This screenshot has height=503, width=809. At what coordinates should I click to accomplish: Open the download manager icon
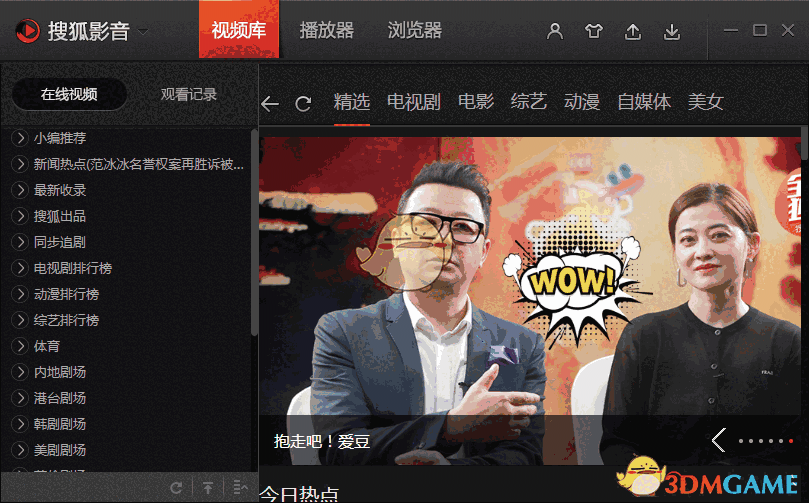pos(672,31)
